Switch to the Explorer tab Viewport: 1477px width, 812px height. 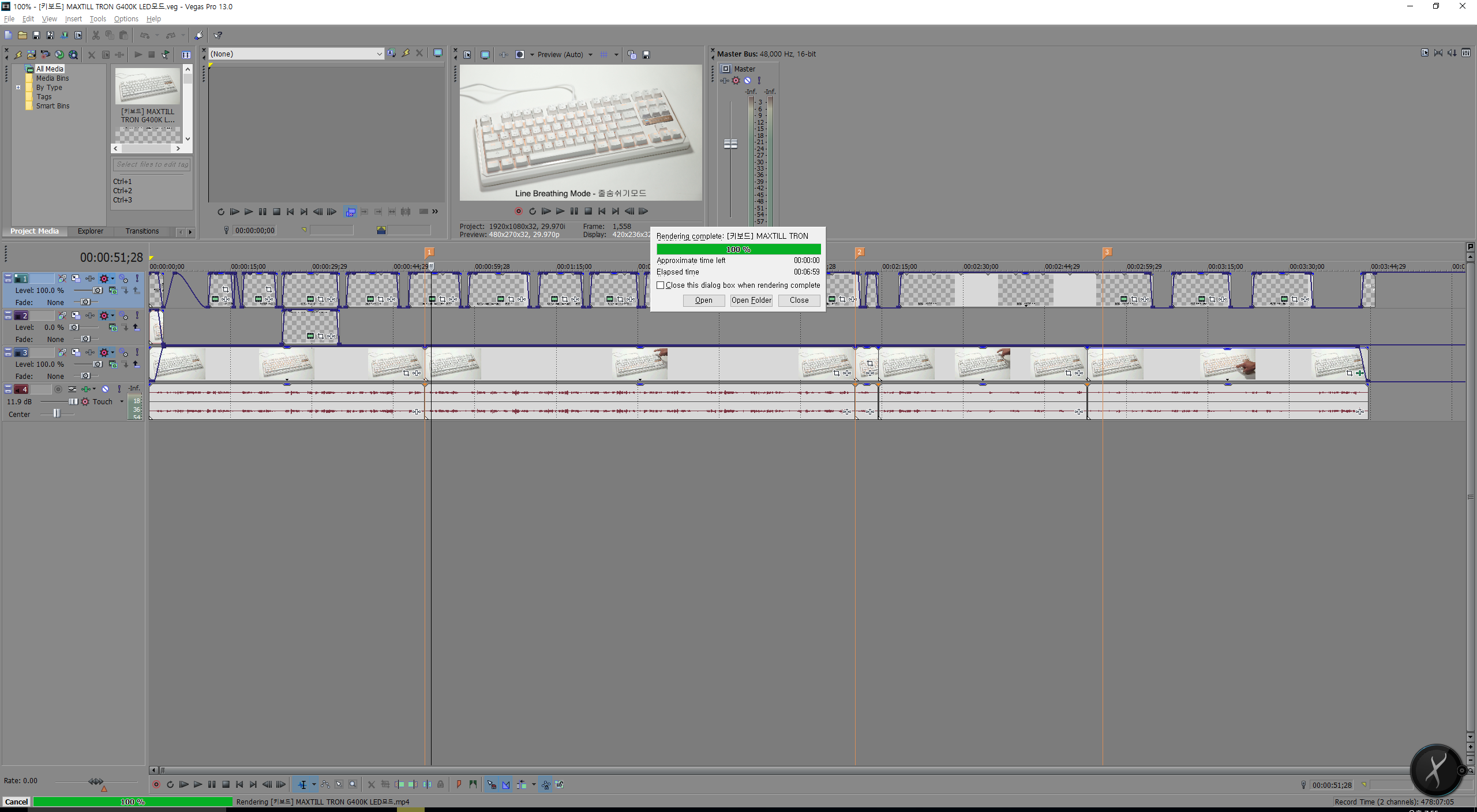tap(91, 231)
